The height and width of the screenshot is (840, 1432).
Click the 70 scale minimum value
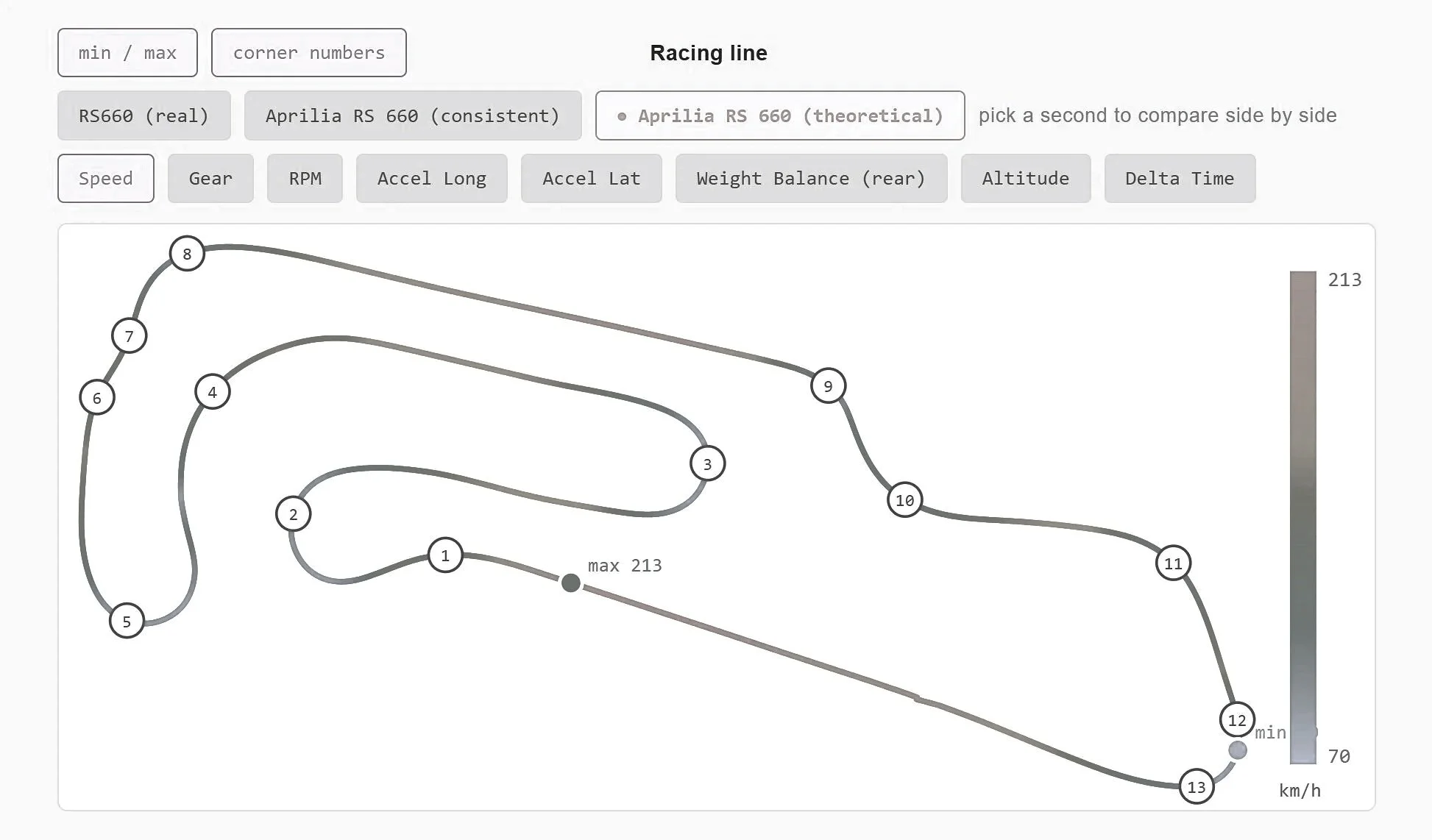pos(1339,756)
